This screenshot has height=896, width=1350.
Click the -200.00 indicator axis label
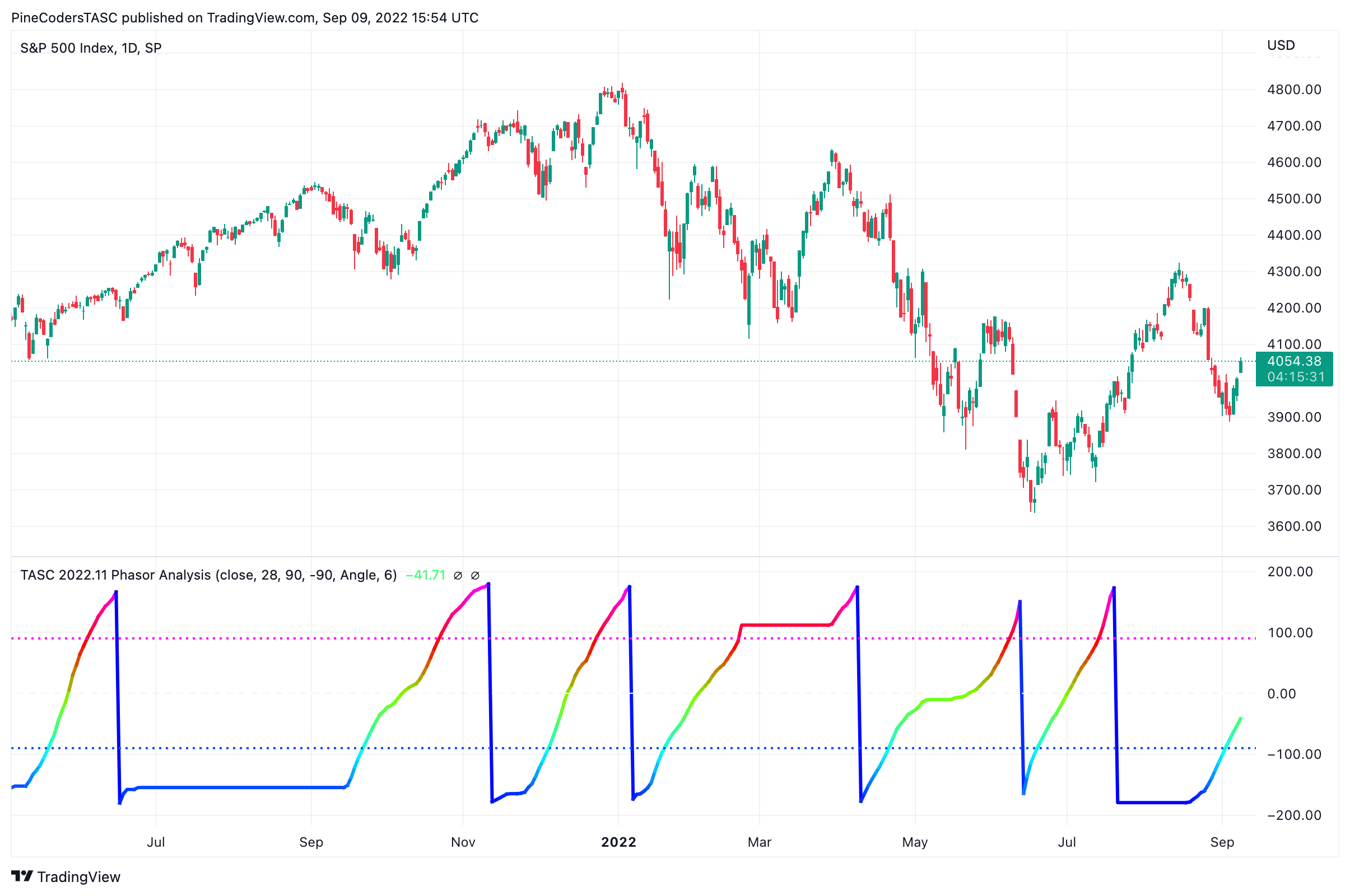click(1294, 815)
